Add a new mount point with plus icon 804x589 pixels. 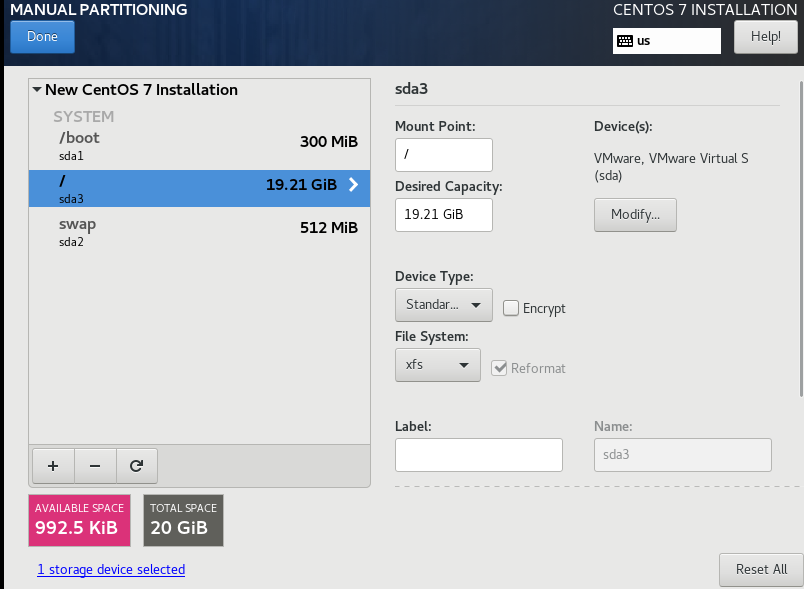click(x=53, y=465)
